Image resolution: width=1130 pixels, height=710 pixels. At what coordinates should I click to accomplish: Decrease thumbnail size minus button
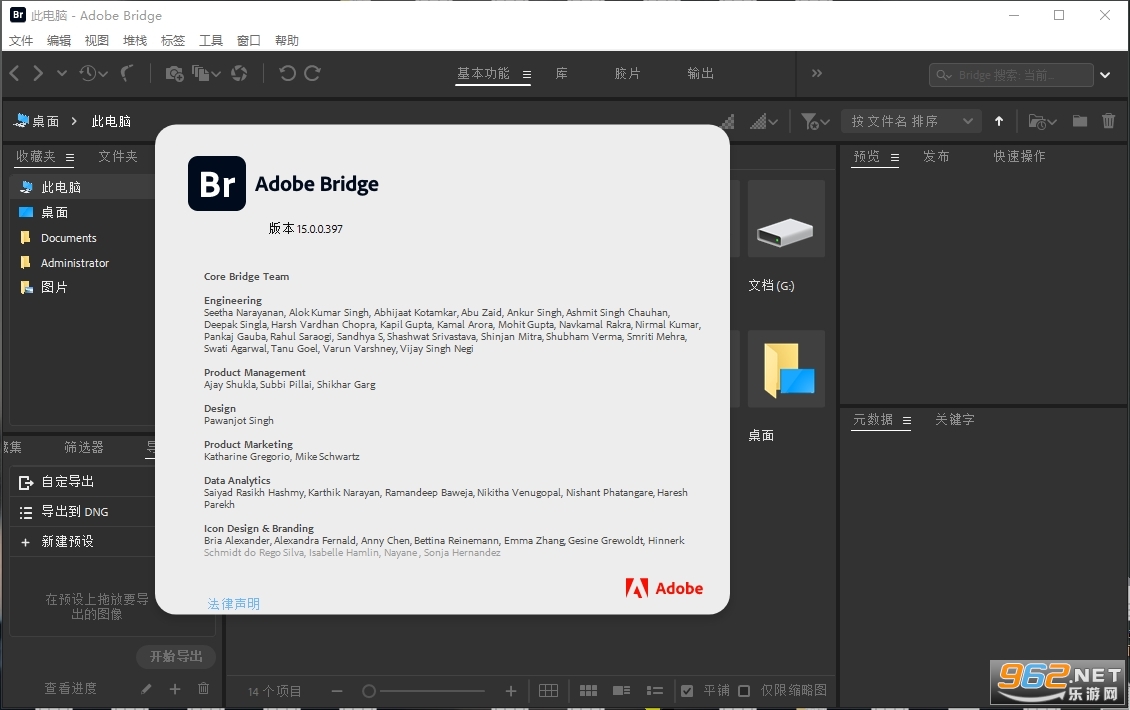(x=337, y=691)
